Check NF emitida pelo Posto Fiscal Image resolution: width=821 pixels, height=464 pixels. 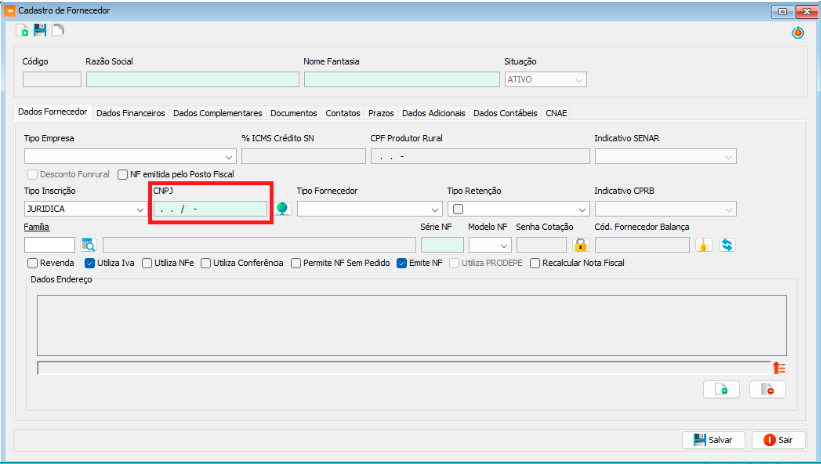[123, 174]
